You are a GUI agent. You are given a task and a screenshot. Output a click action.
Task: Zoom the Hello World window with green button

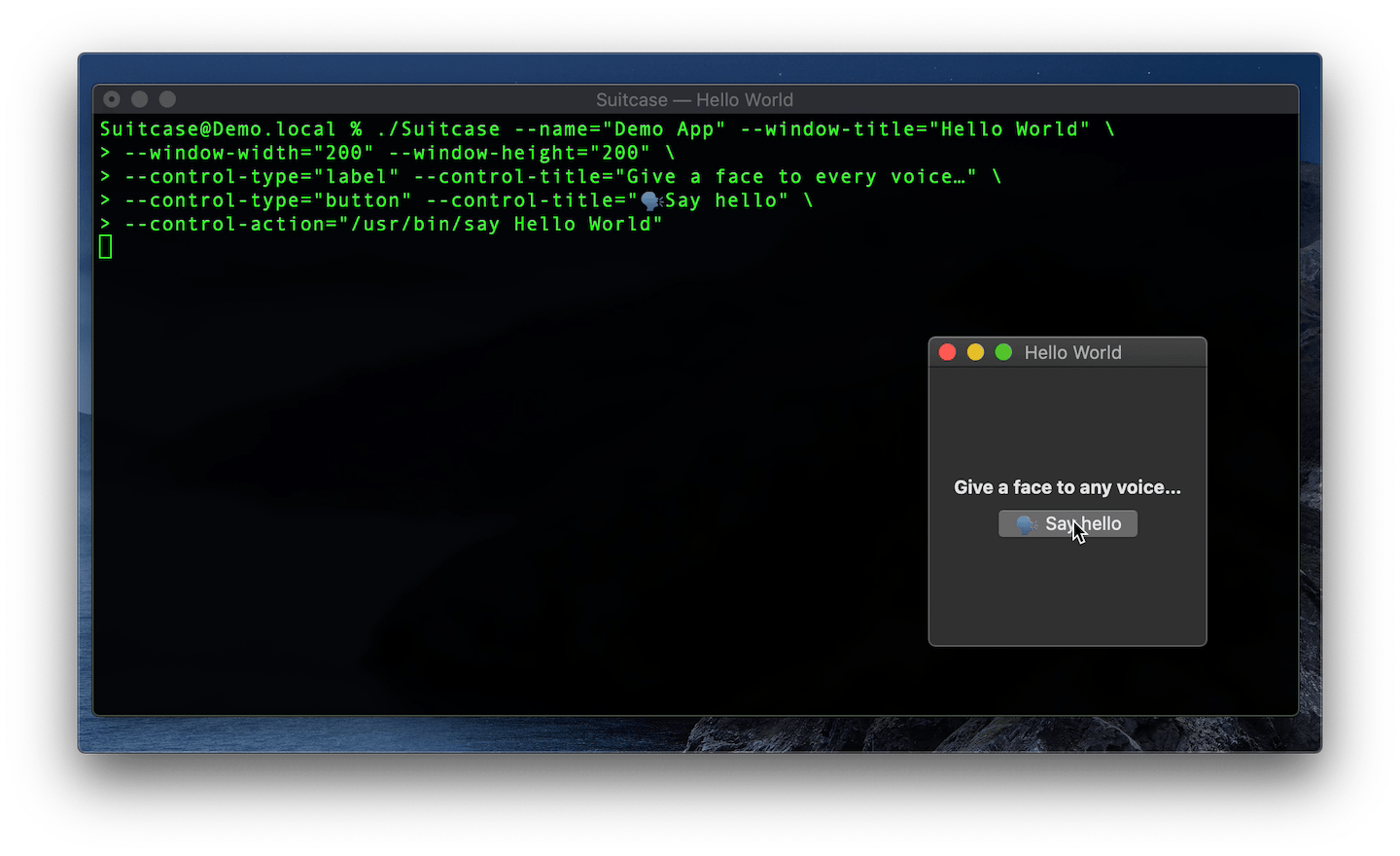click(x=1003, y=352)
